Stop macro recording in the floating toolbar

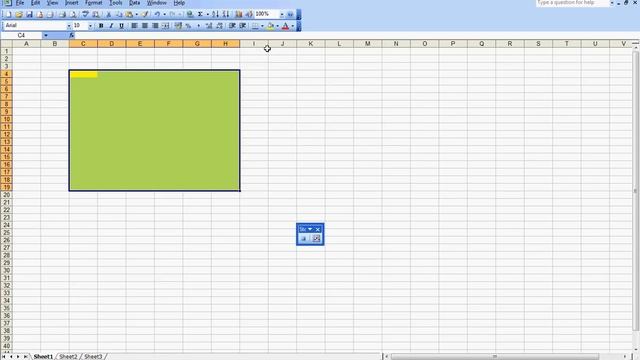(x=303, y=239)
